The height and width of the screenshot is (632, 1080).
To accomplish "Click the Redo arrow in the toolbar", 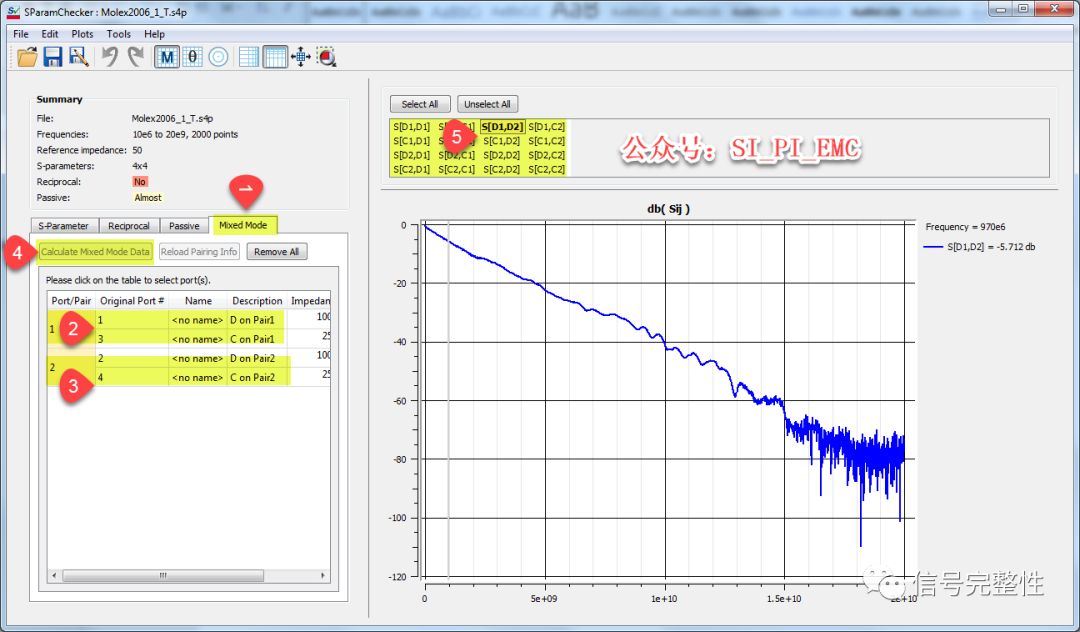I will pos(135,57).
